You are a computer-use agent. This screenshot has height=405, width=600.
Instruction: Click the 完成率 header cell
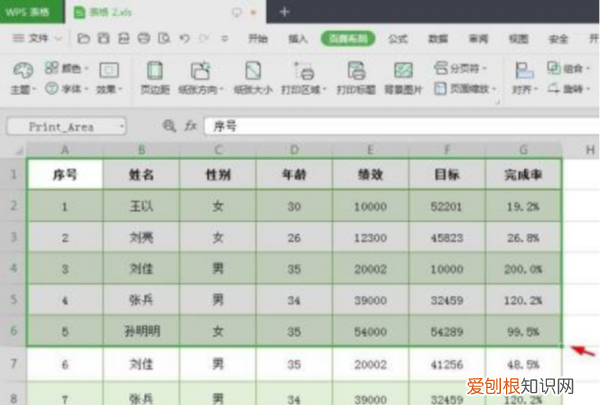point(523,175)
